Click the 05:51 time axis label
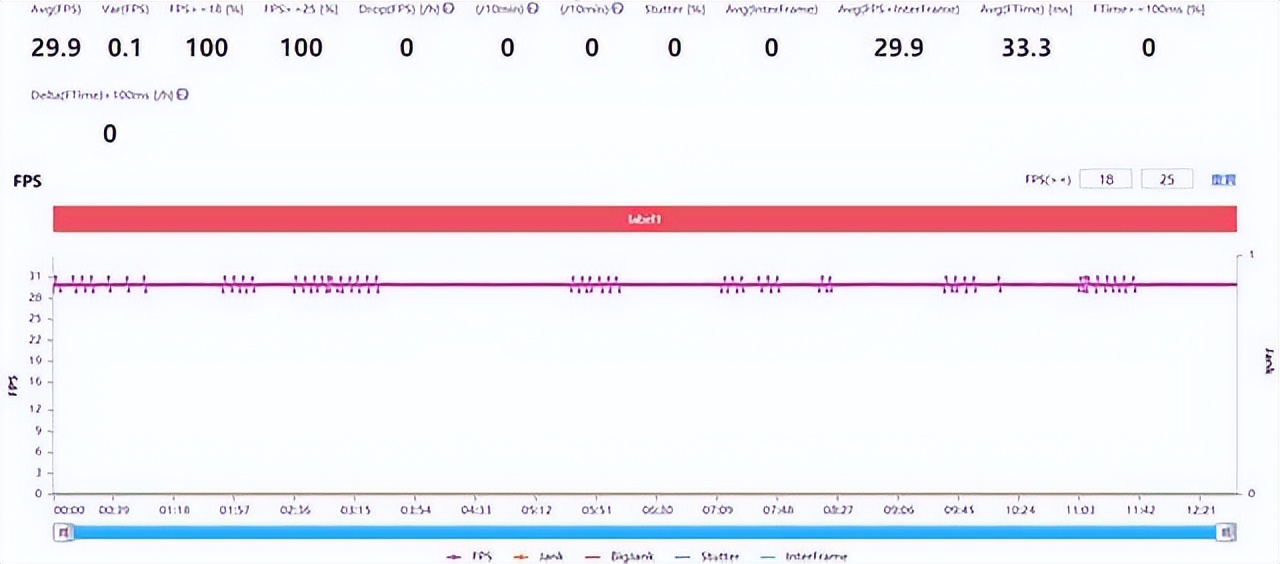This screenshot has height=564, width=1280. point(597,509)
